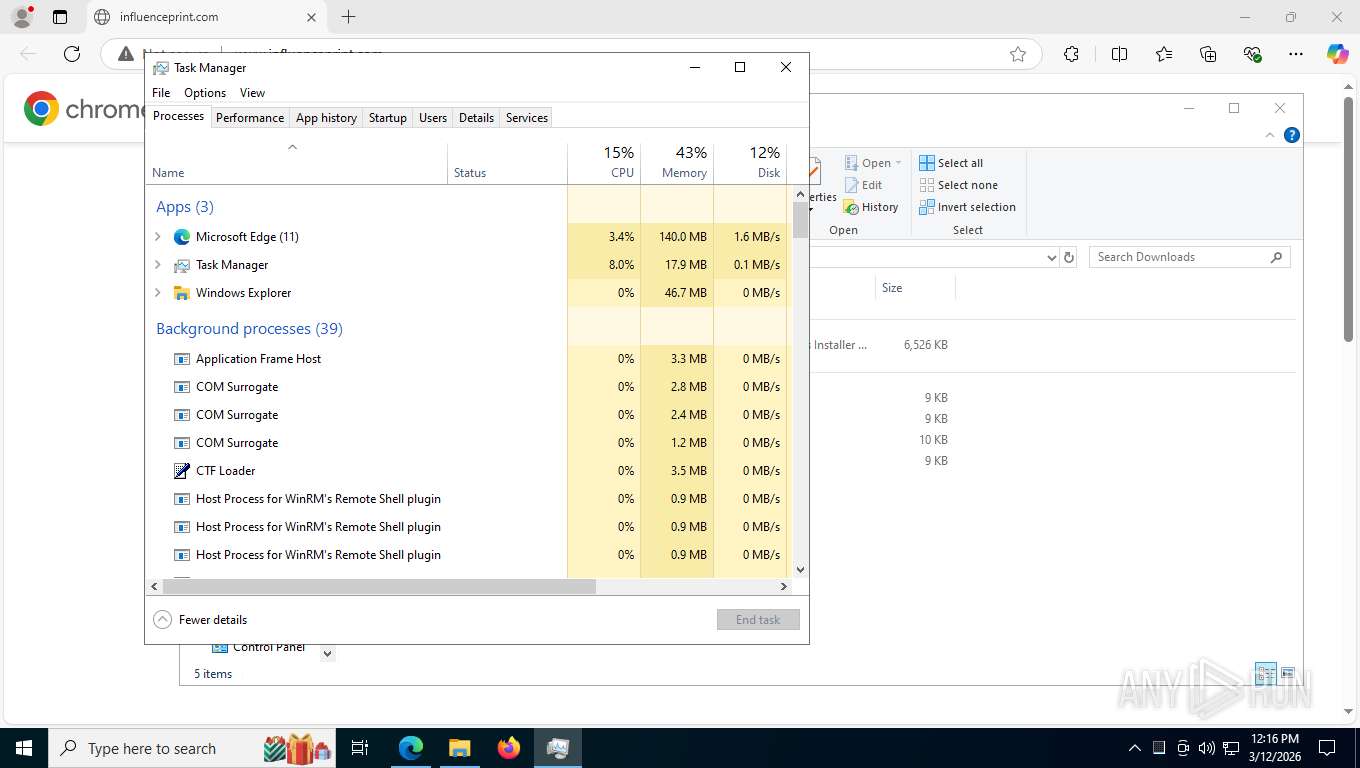Click the Task Manager process icon
The image size is (1360, 768).
[182, 265]
